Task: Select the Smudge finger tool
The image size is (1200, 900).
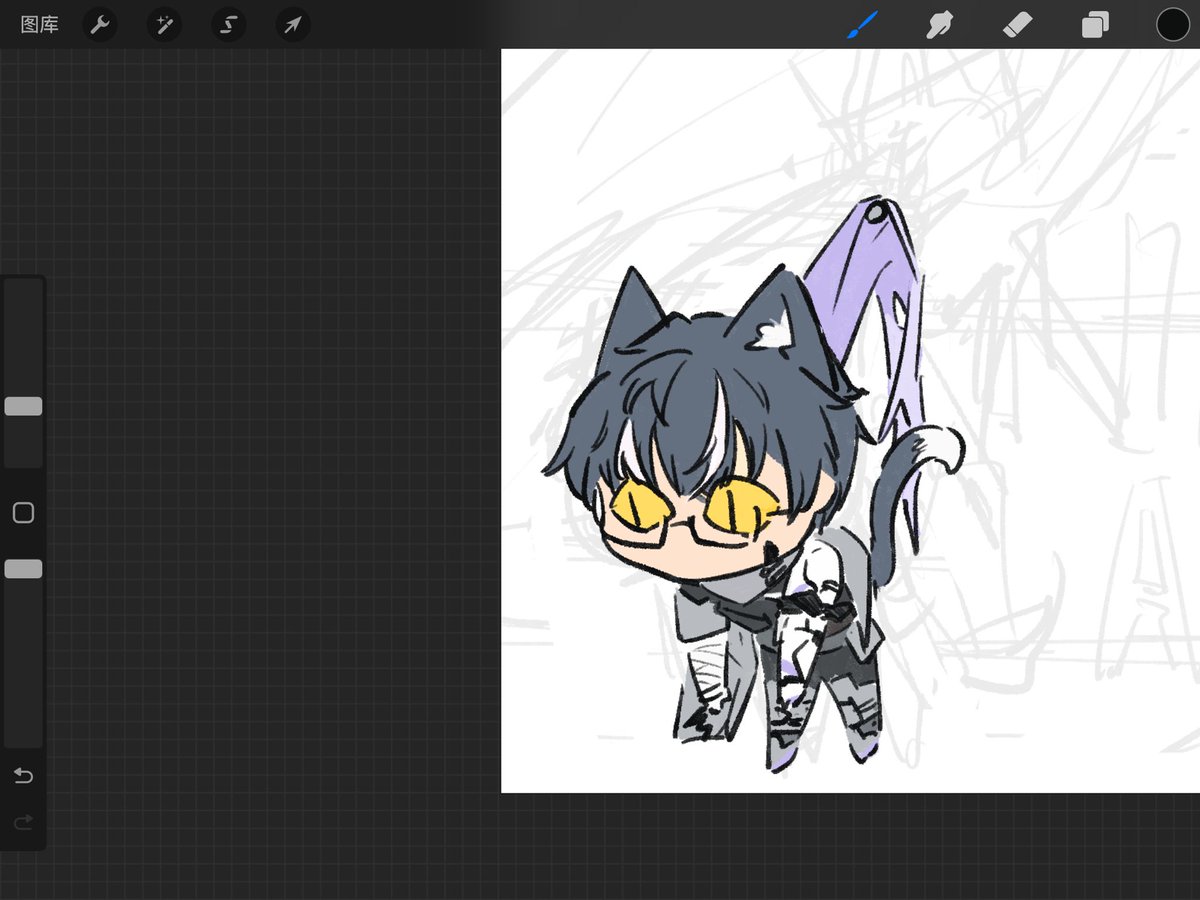Action: click(x=939, y=25)
